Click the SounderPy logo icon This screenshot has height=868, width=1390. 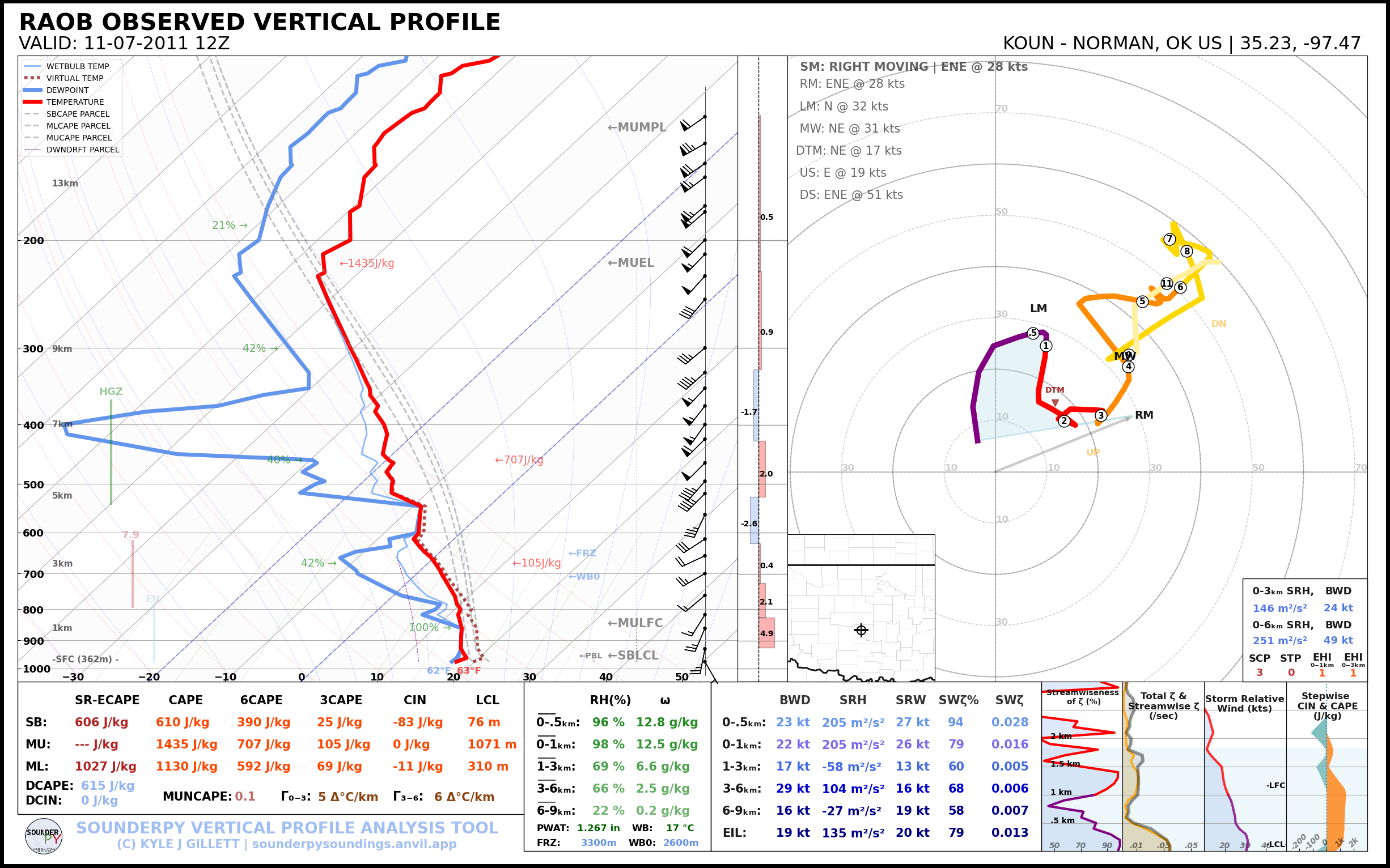pyautogui.click(x=44, y=836)
